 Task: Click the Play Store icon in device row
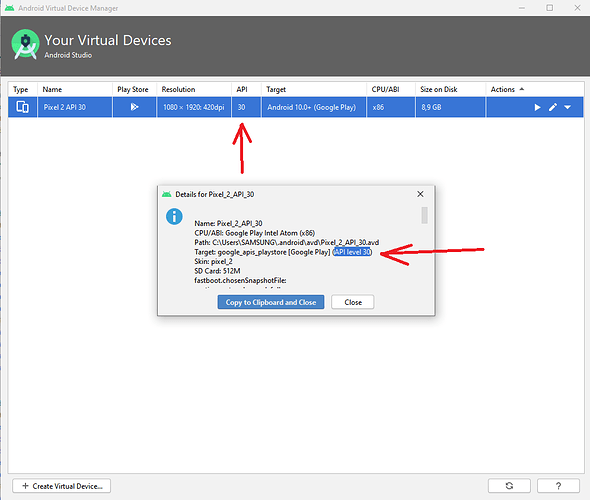click(134, 107)
